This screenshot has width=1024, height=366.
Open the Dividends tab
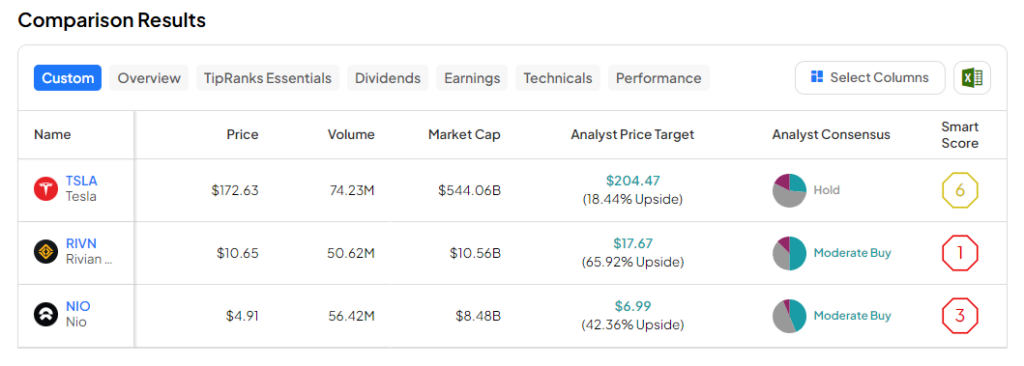388,78
